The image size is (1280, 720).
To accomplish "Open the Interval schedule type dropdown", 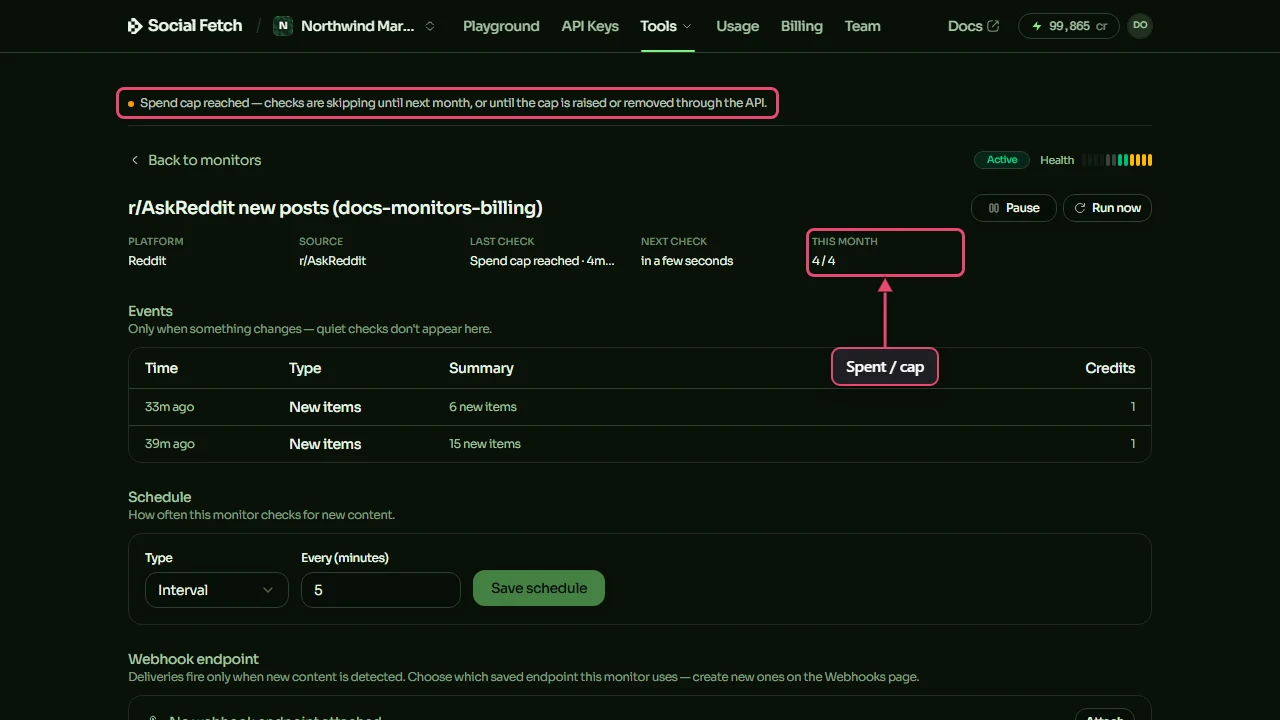I will click(216, 590).
